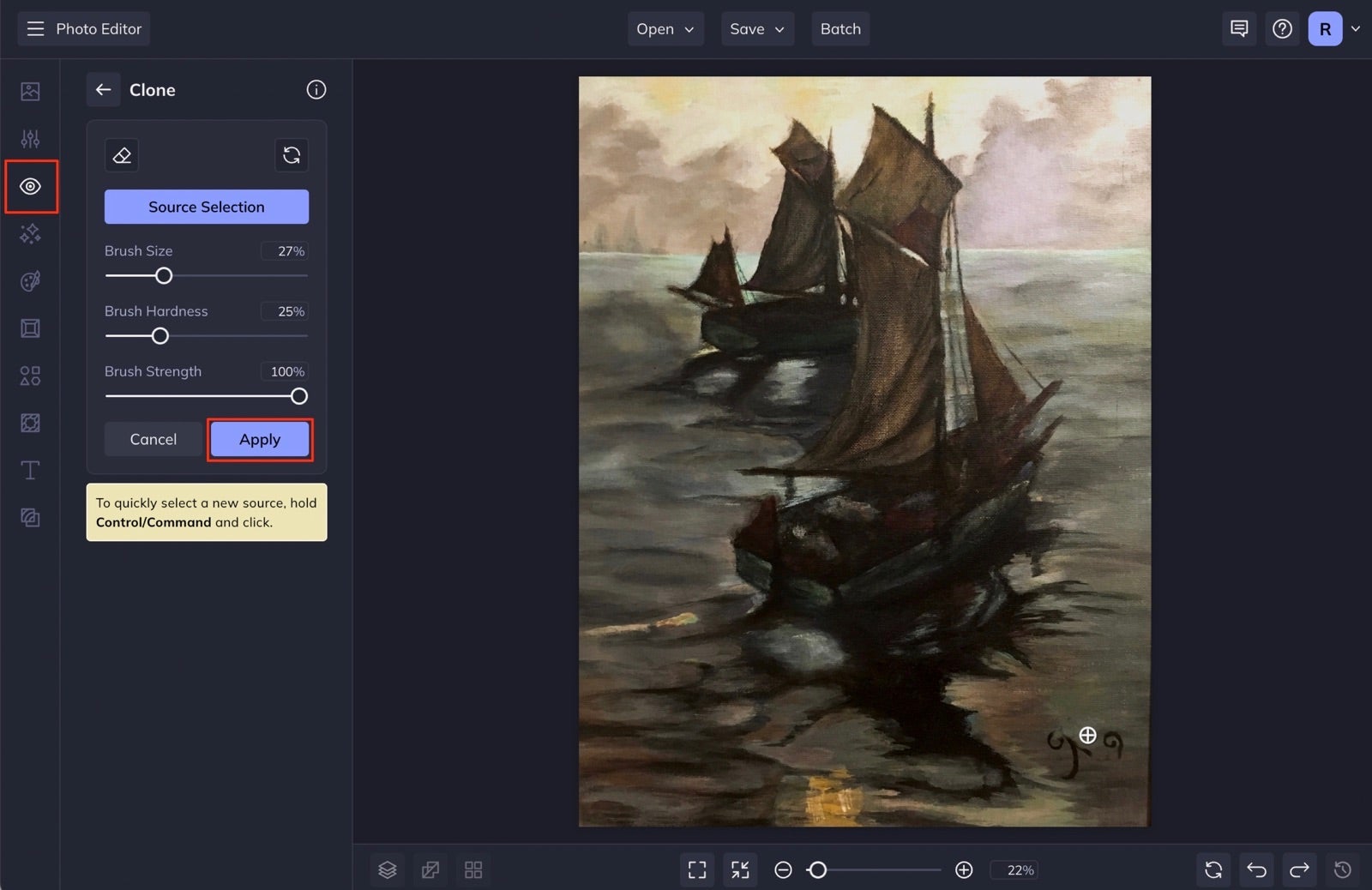
Task: Open the Layers panel at bottom left
Action: tap(387, 869)
